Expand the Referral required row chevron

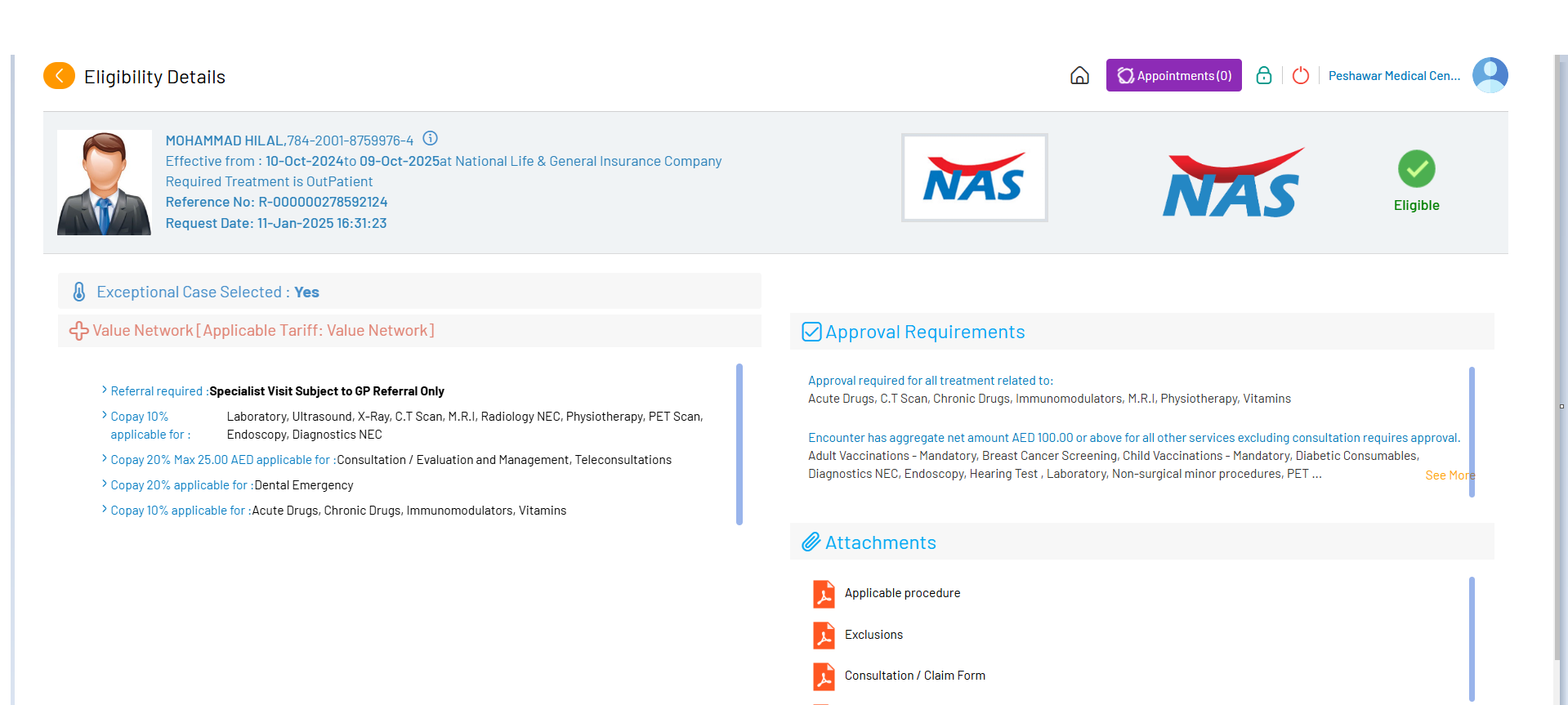(x=105, y=390)
